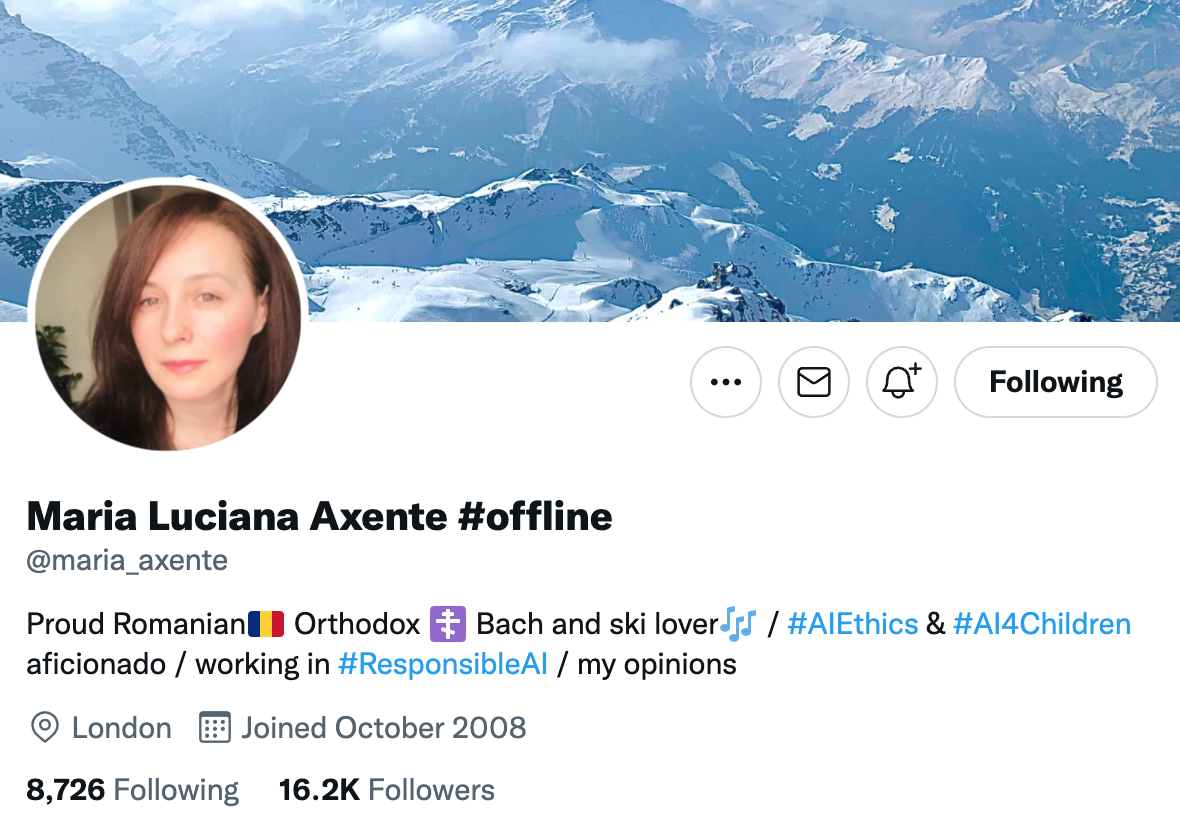This screenshot has width=1180, height=822.
Task: Click the envelope message icon
Action: click(x=813, y=382)
